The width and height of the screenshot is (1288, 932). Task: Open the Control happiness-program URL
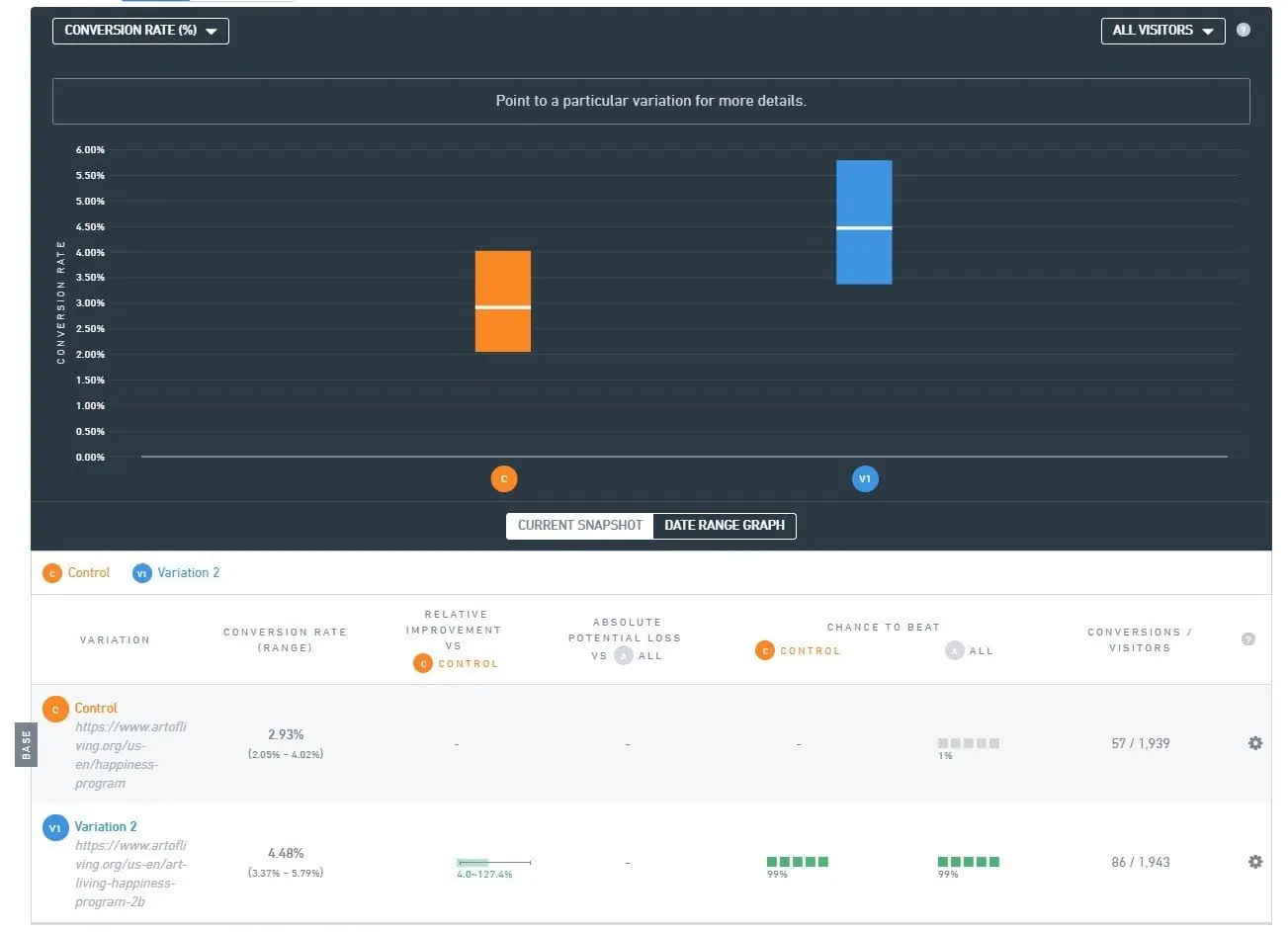130,755
